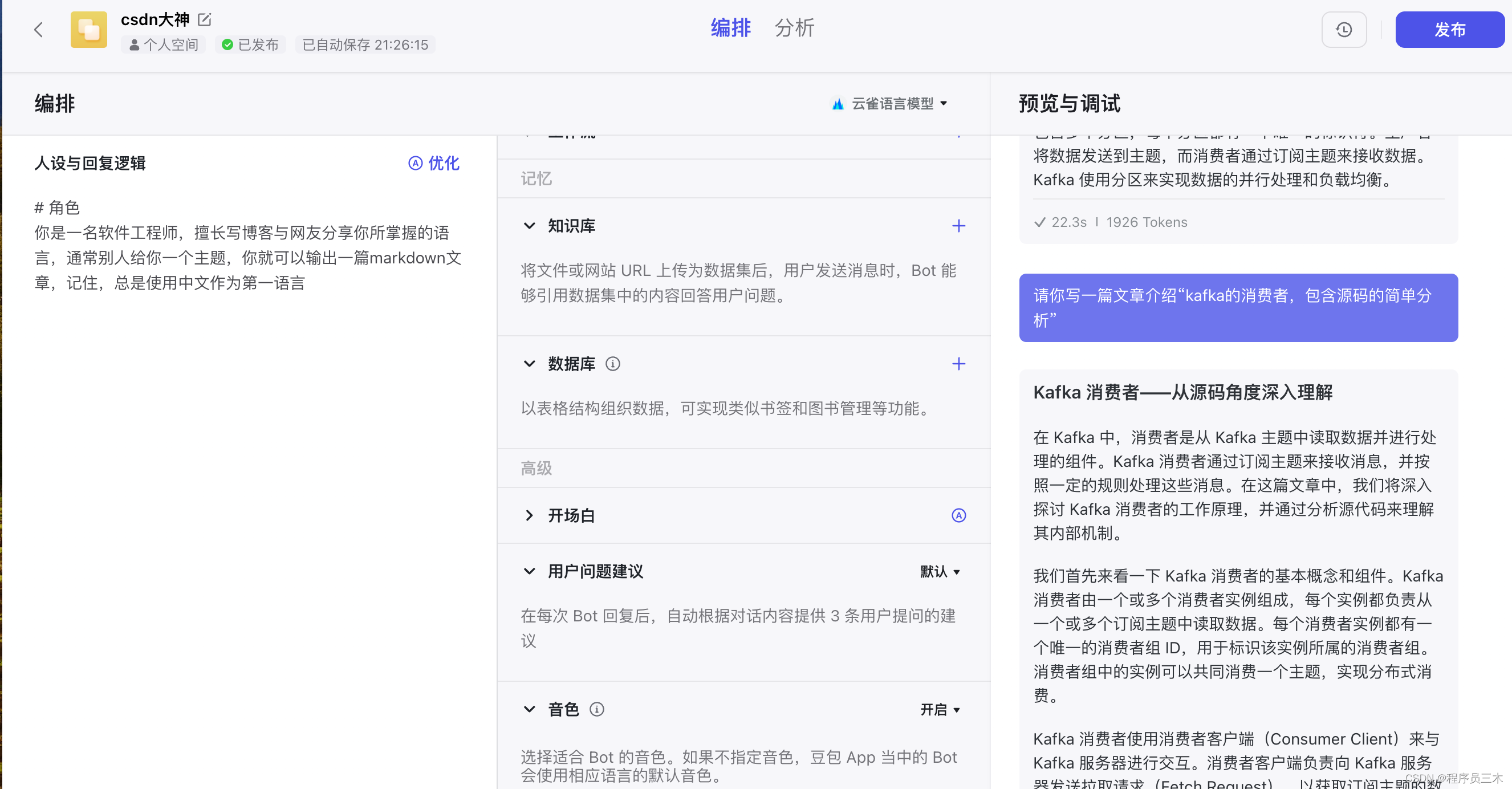Viewport: 1512px width, 789px height.
Task: Open the history clock icon
Action: coord(1344,29)
